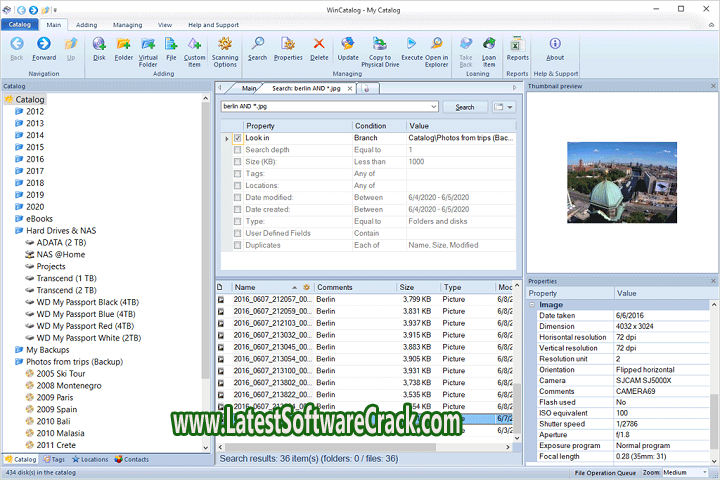Screen dimensions: 720x480
Task: Select NAS @Home in catalog tree
Action: click(61, 254)
